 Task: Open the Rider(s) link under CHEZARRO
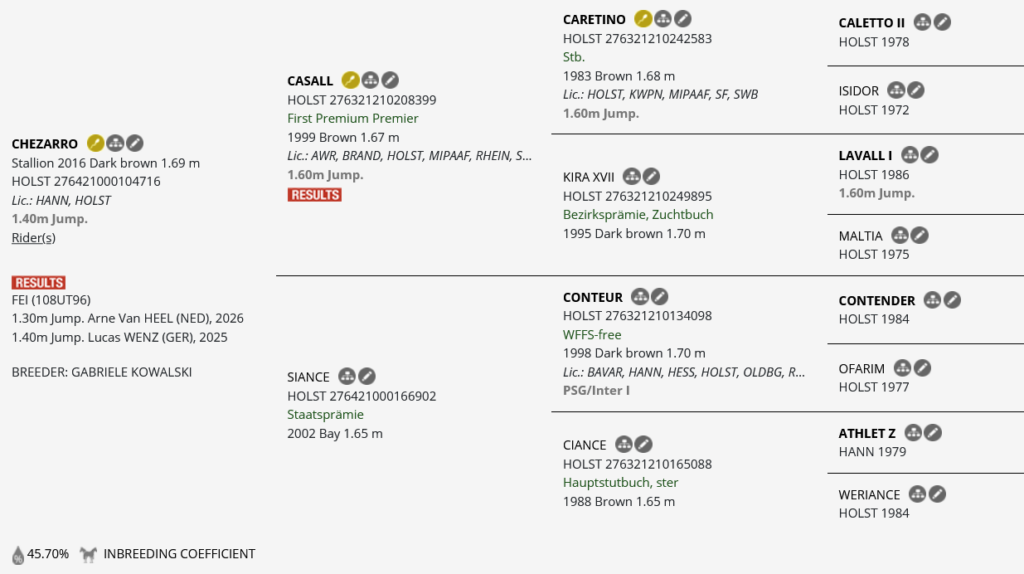[x=33, y=238]
